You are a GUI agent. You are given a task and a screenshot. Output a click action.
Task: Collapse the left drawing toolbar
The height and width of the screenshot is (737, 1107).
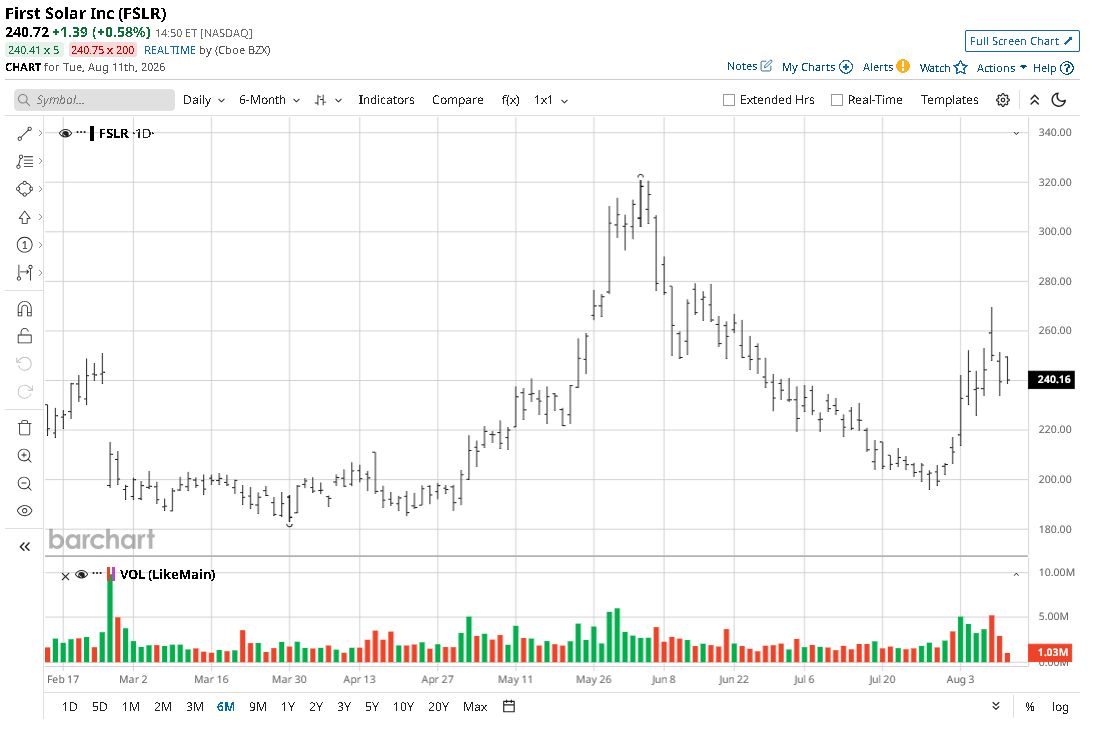point(25,546)
